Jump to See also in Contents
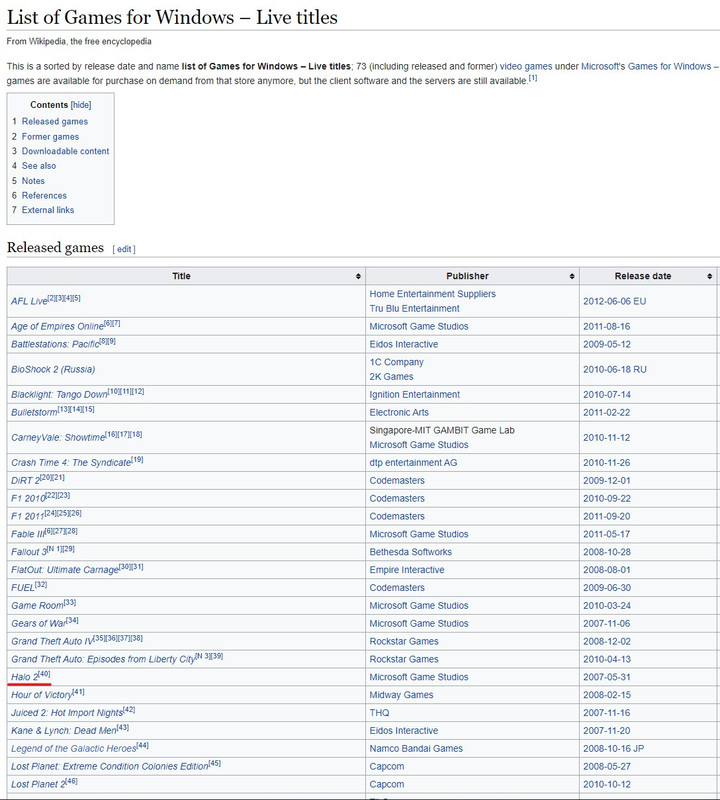Viewport: 720px width, 800px height. pyautogui.click(x=39, y=166)
